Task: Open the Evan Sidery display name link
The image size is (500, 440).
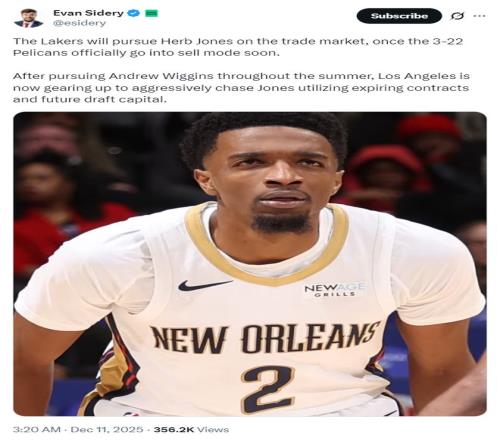Action: (x=88, y=13)
